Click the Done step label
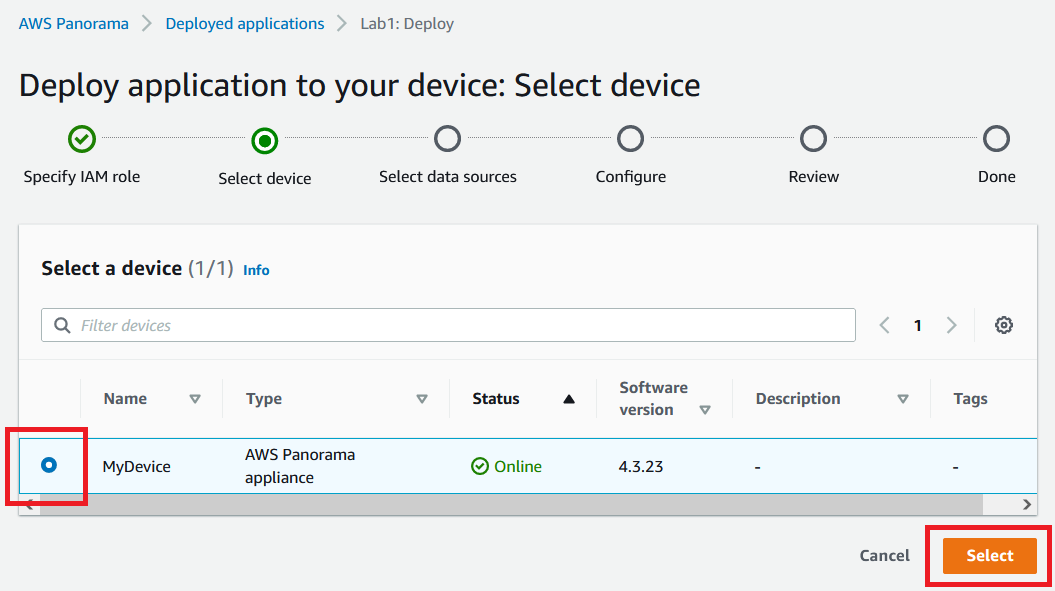 coord(996,176)
